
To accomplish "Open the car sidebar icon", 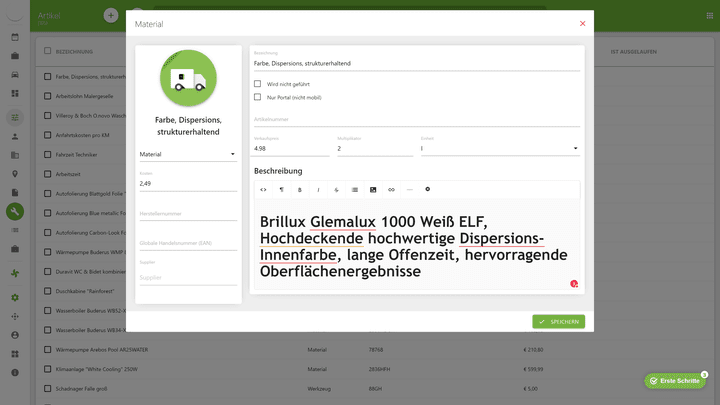I will (15, 74).
